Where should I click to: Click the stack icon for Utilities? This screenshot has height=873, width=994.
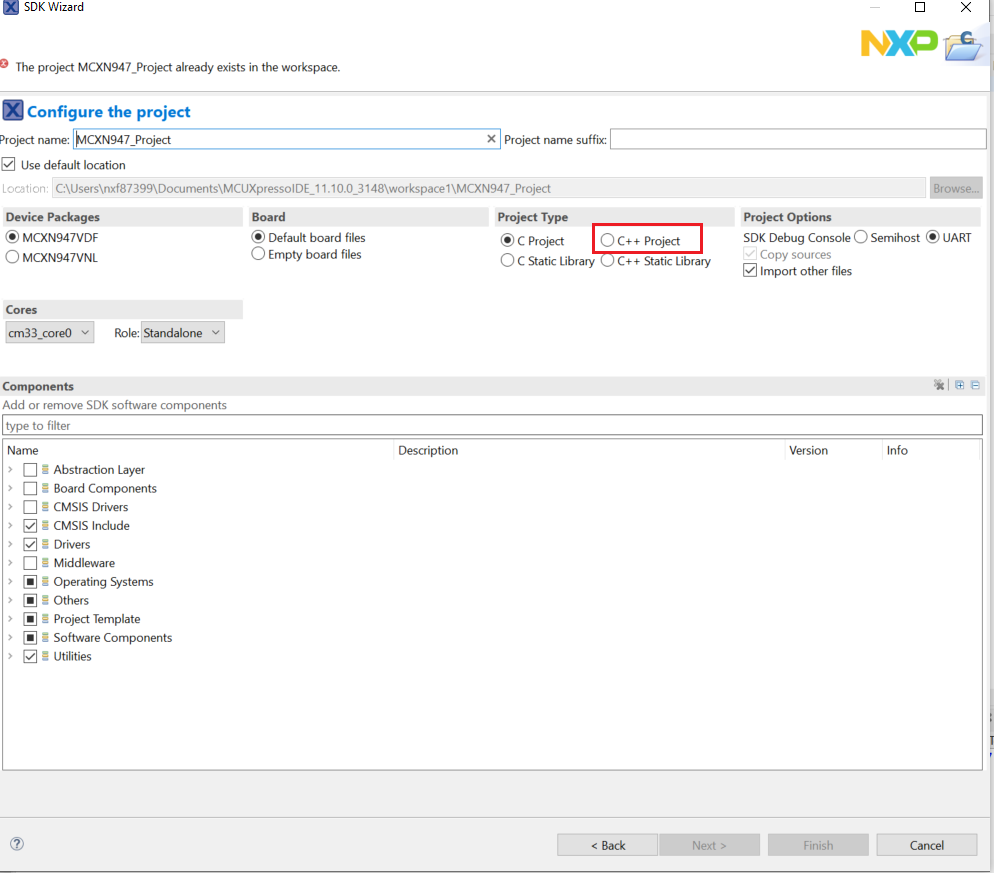tap(45, 656)
